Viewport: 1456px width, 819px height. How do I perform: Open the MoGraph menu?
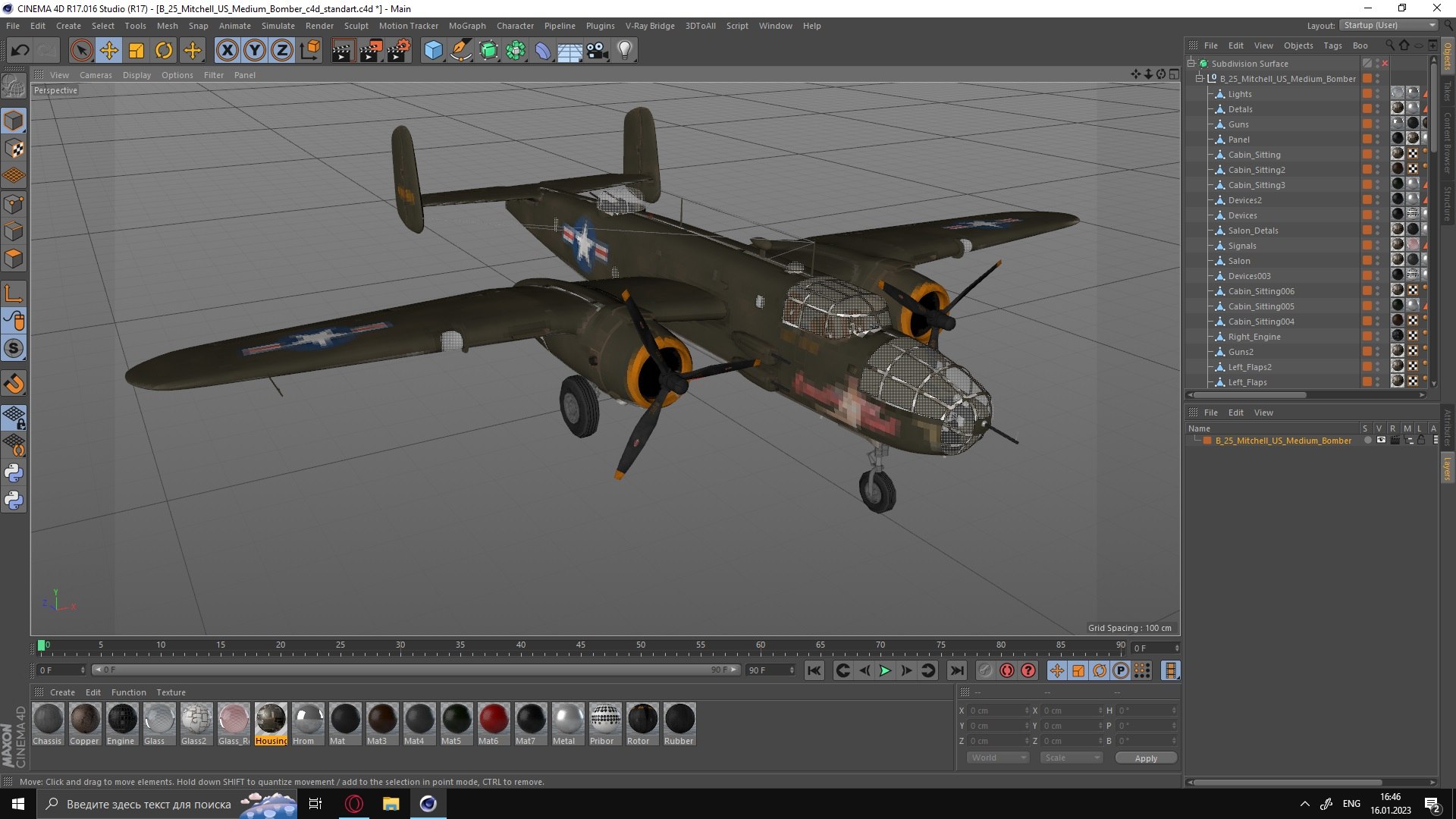pos(467,26)
